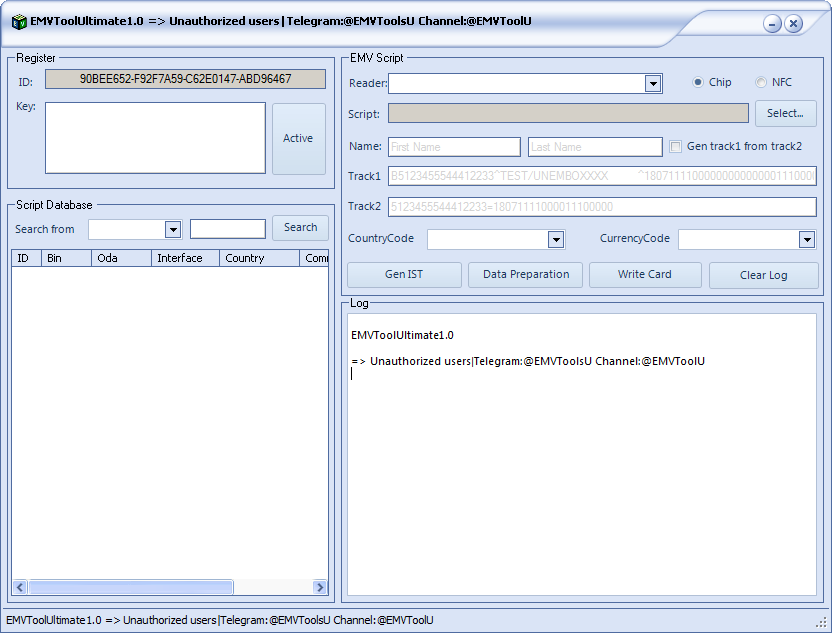The height and width of the screenshot is (633, 832).
Task: Click the script database scrollbar left arrow
Action: 20,587
